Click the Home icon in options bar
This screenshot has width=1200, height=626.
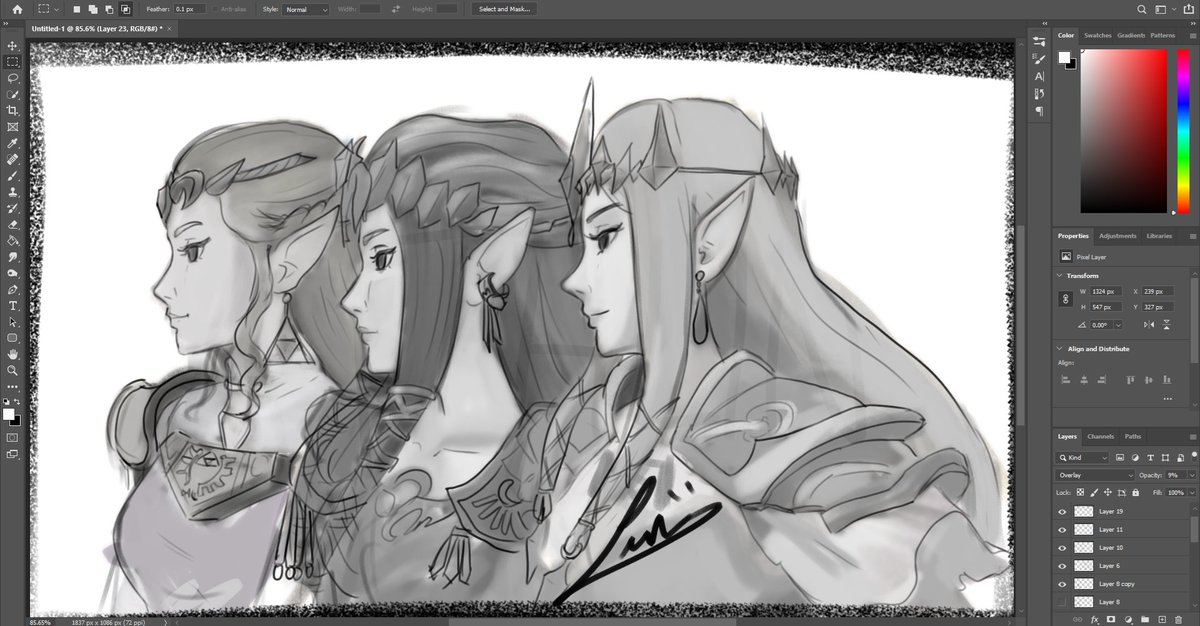tap(17, 9)
